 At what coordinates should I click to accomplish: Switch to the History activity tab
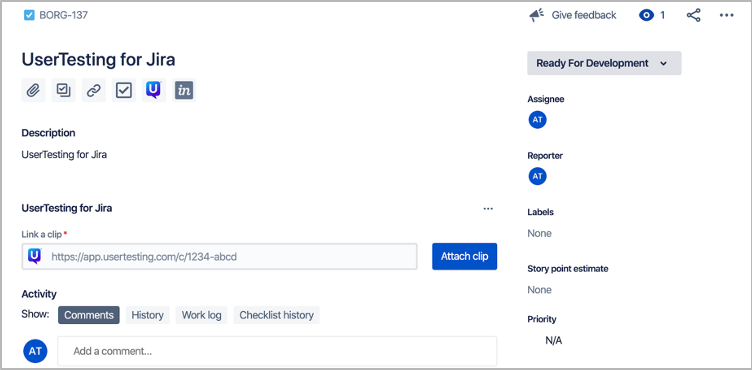point(148,315)
